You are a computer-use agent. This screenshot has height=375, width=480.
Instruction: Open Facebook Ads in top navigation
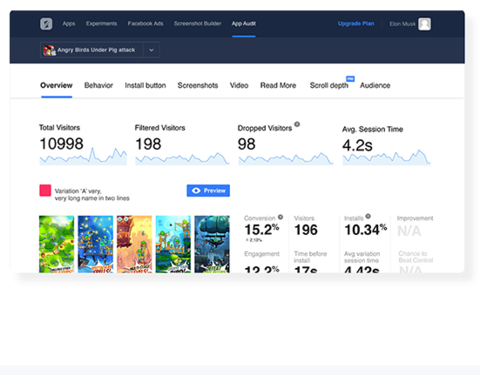coord(145,24)
